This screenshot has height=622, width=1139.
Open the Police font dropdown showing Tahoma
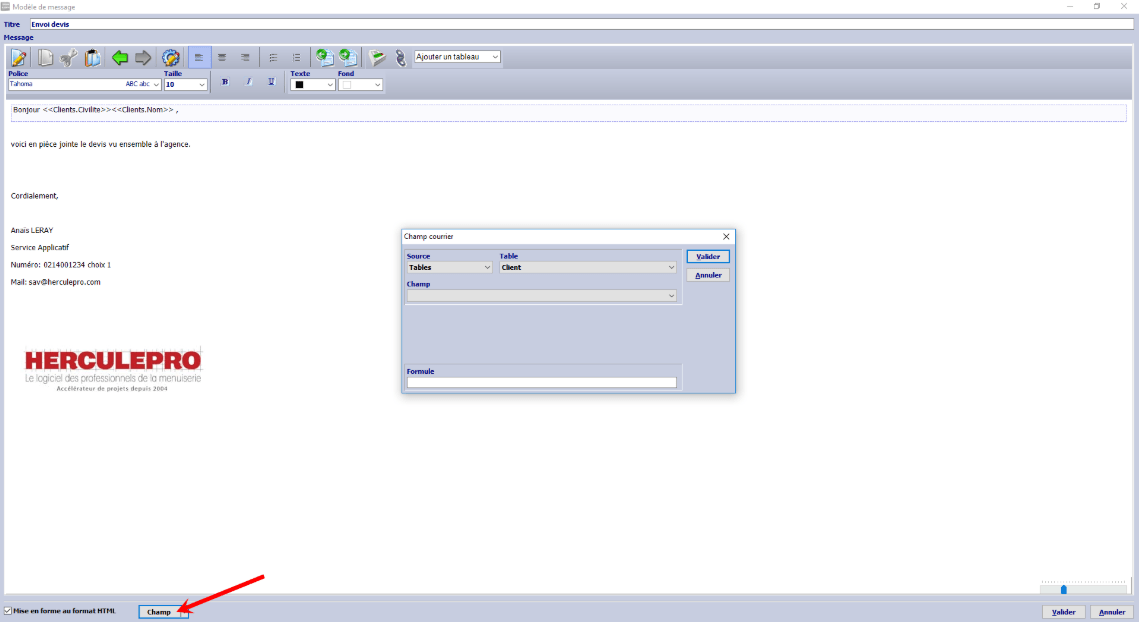[84, 84]
